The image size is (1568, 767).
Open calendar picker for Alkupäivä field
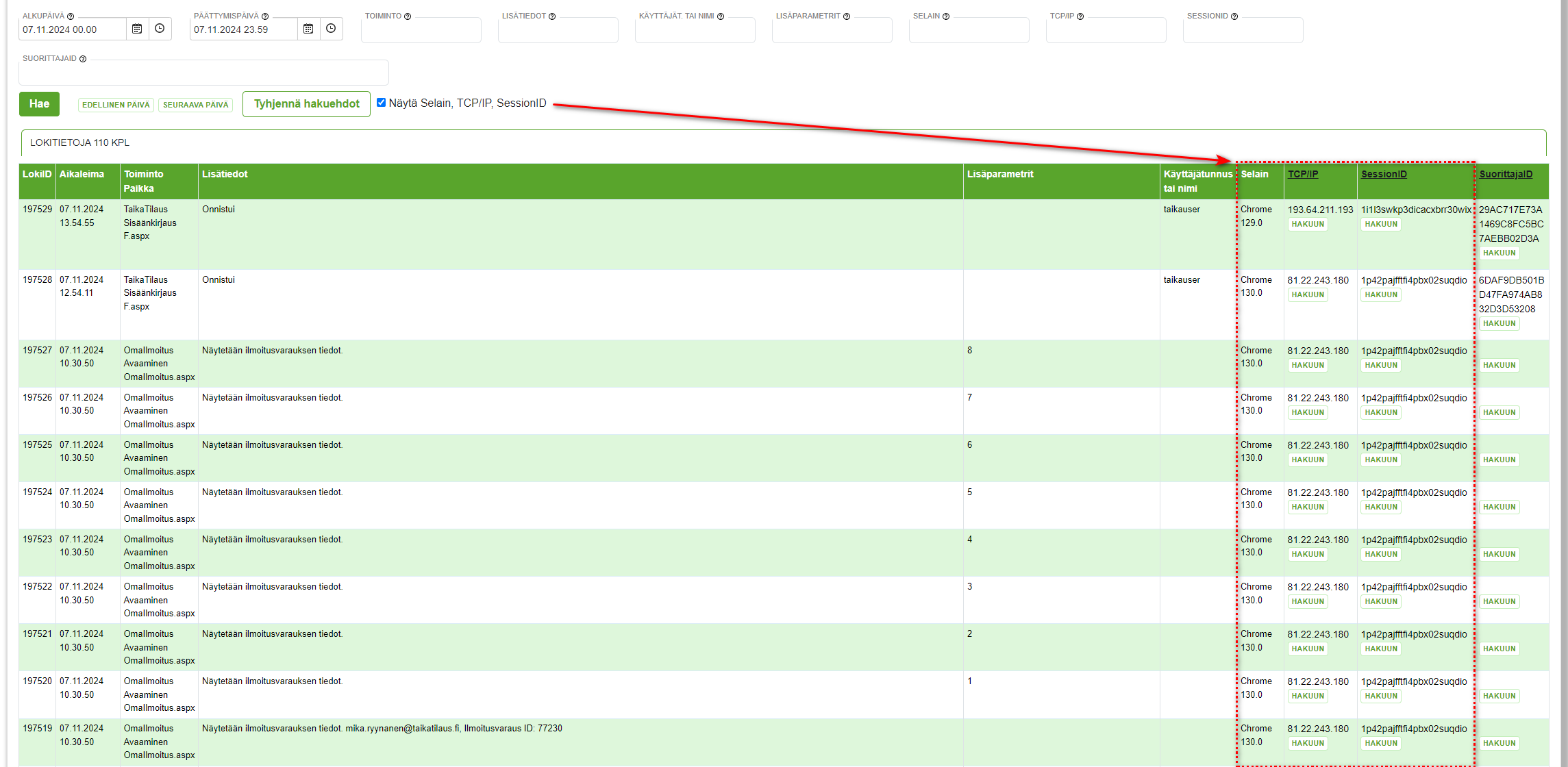(137, 29)
